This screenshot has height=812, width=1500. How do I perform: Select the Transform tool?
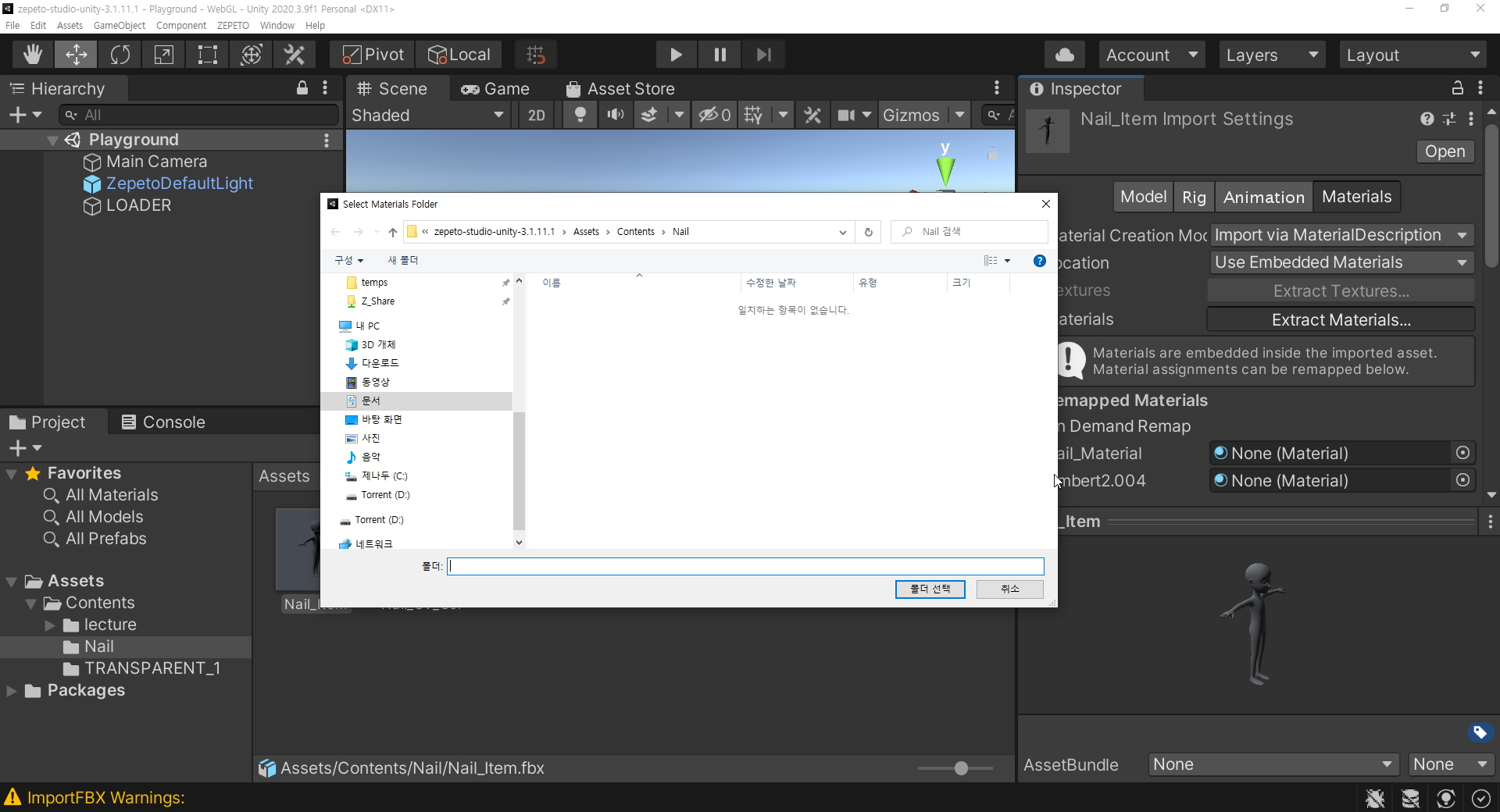tap(251, 55)
